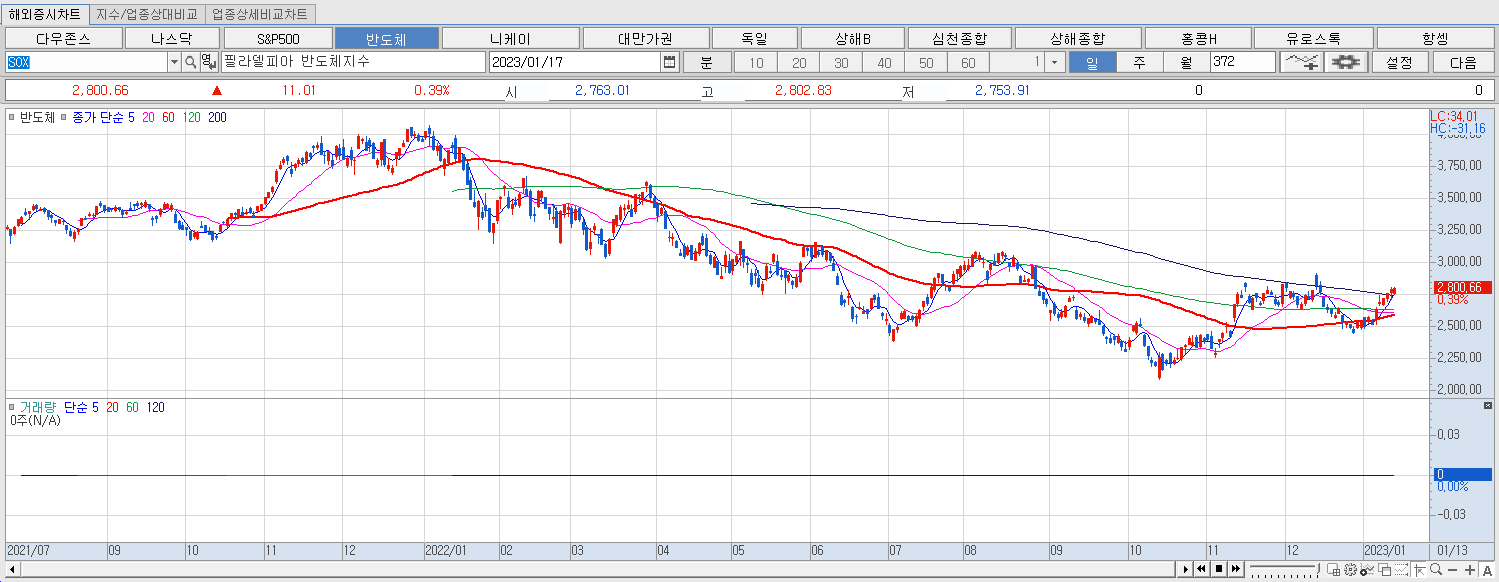Open the interval stepper dropdown next to 60
The image size is (1499, 582).
[x=1054, y=62]
